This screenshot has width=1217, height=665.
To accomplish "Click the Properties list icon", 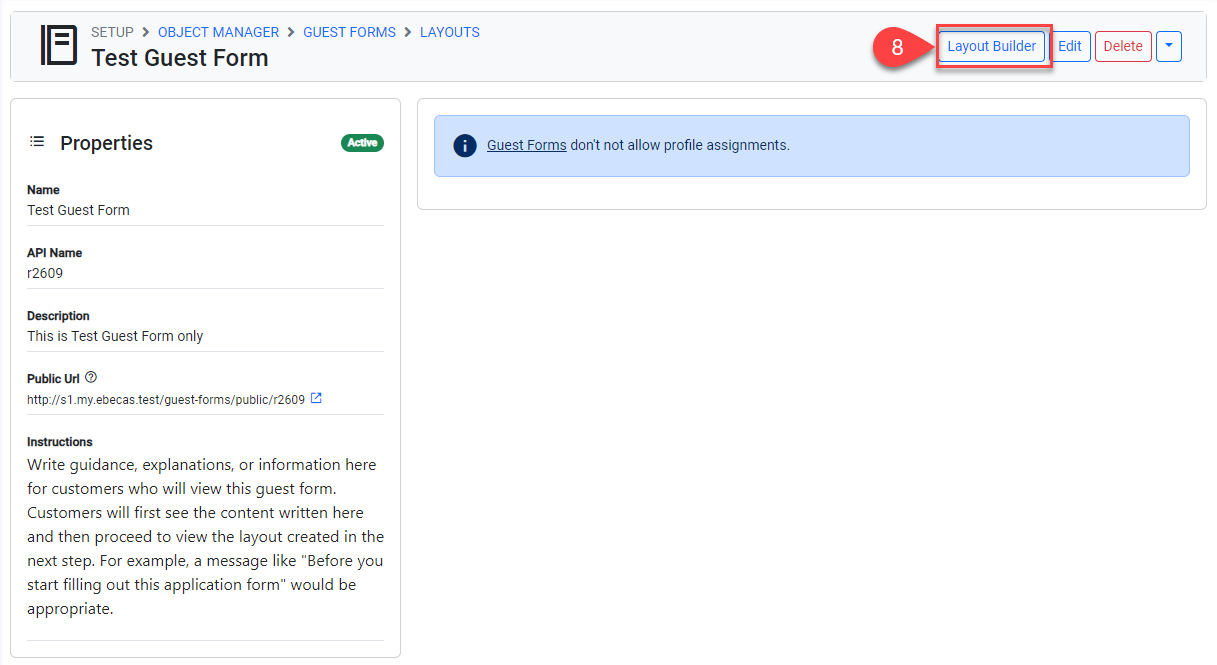I will click(x=37, y=142).
